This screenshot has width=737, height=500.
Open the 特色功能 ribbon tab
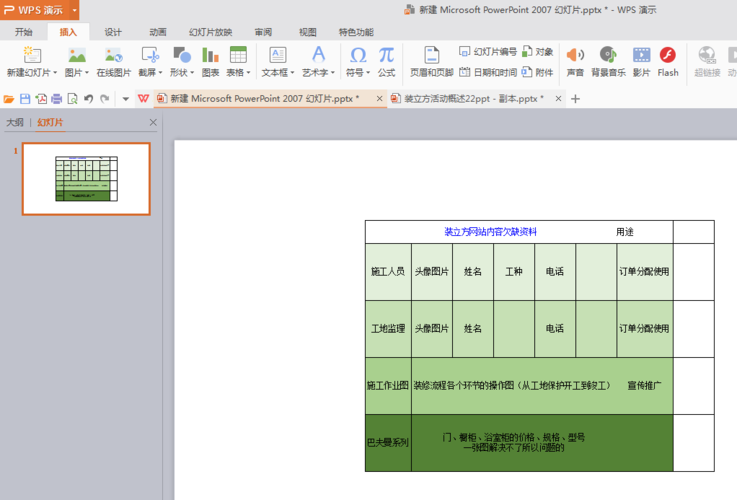pos(356,32)
